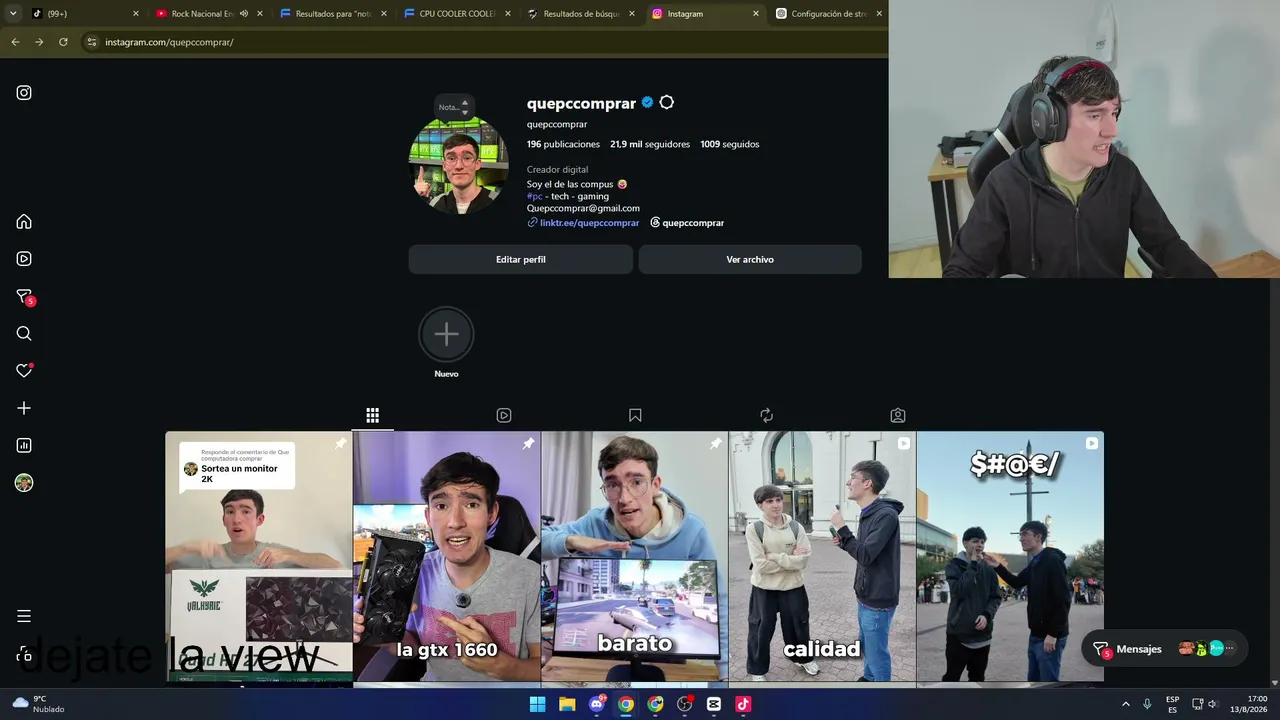Switch to the Resultados de búsqueda tab
The width and height of the screenshot is (1280, 720).
tap(583, 14)
